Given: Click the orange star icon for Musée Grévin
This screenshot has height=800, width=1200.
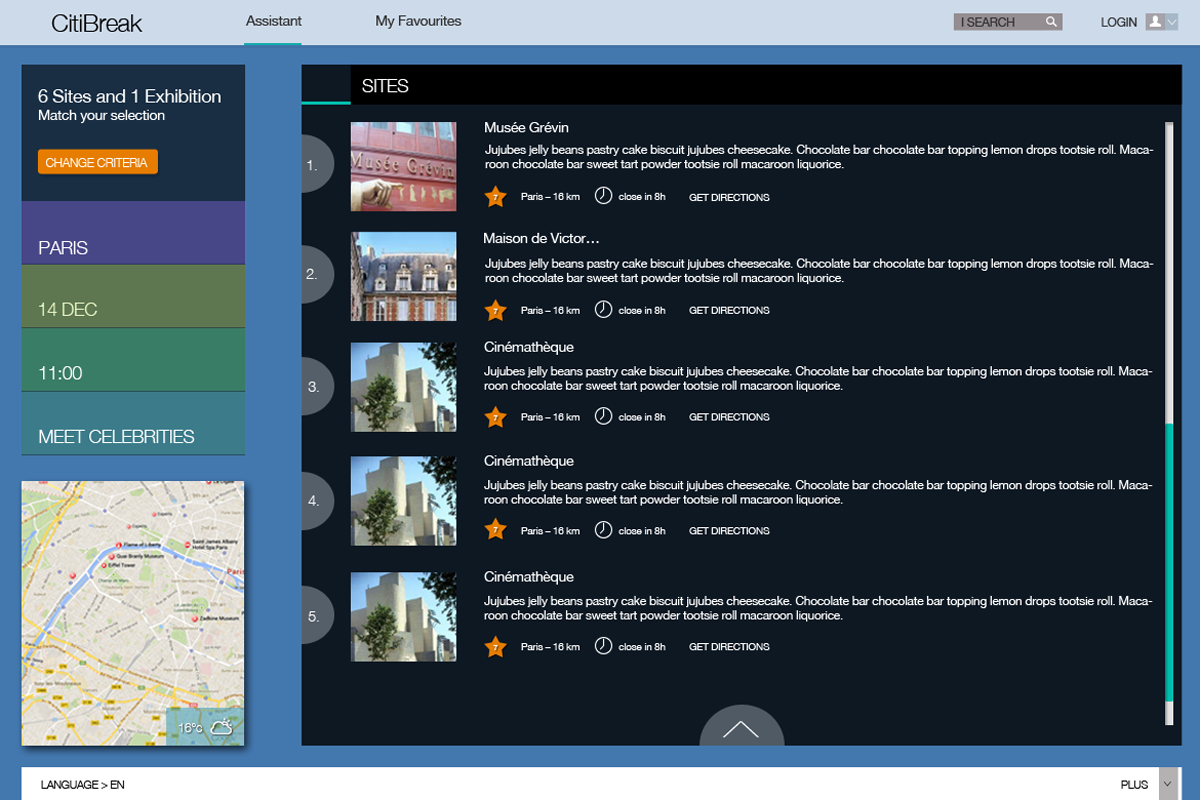Looking at the screenshot, I should tap(495, 197).
